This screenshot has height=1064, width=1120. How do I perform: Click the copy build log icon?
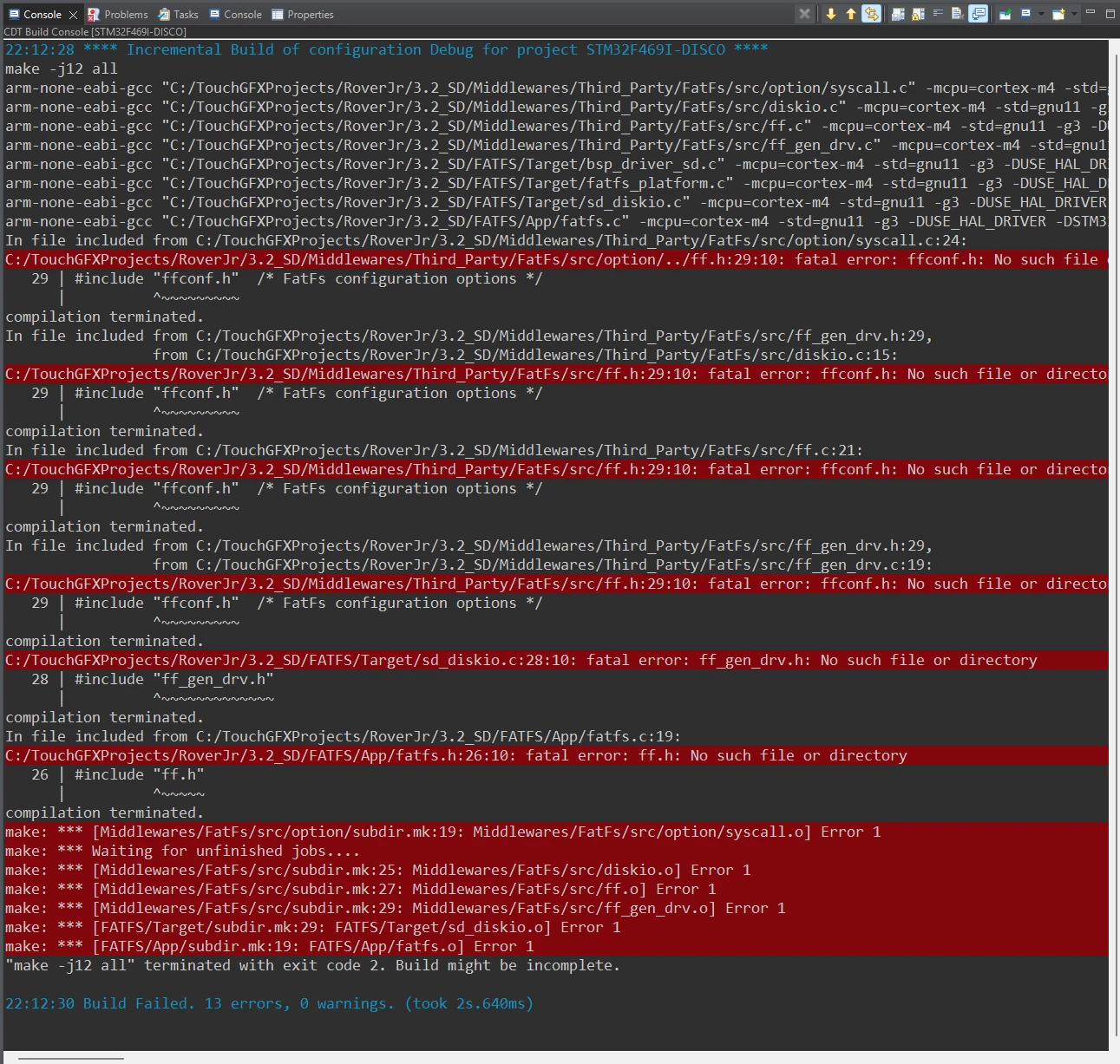pos(898,14)
